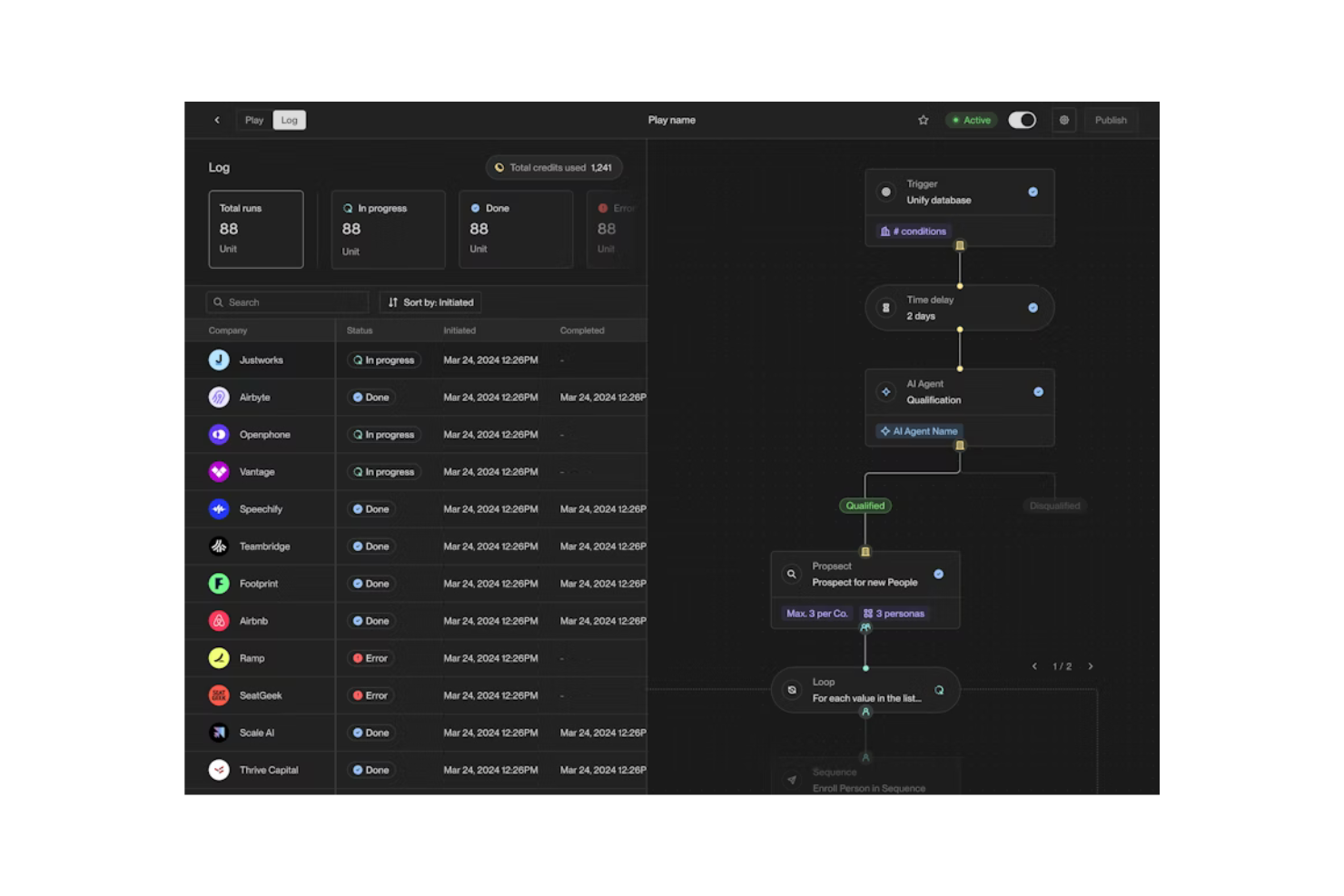The width and height of the screenshot is (1344, 896).
Task: Expand the Disqualified branch label
Action: coord(1054,506)
